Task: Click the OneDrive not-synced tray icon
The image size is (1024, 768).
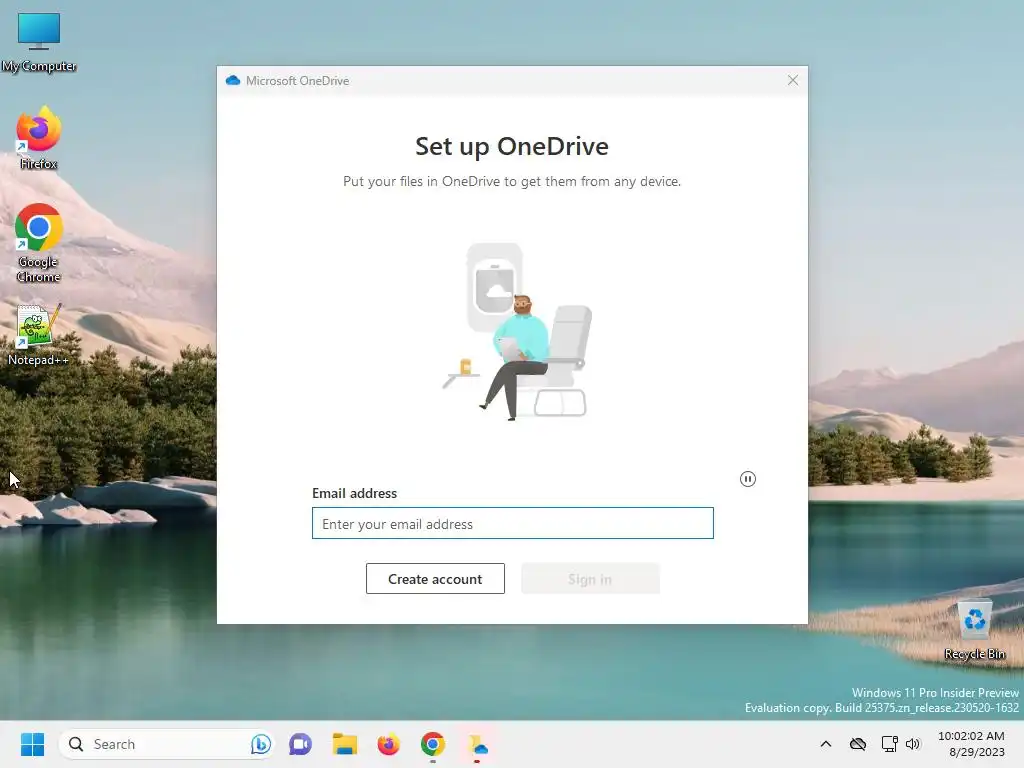Action: (x=857, y=744)
